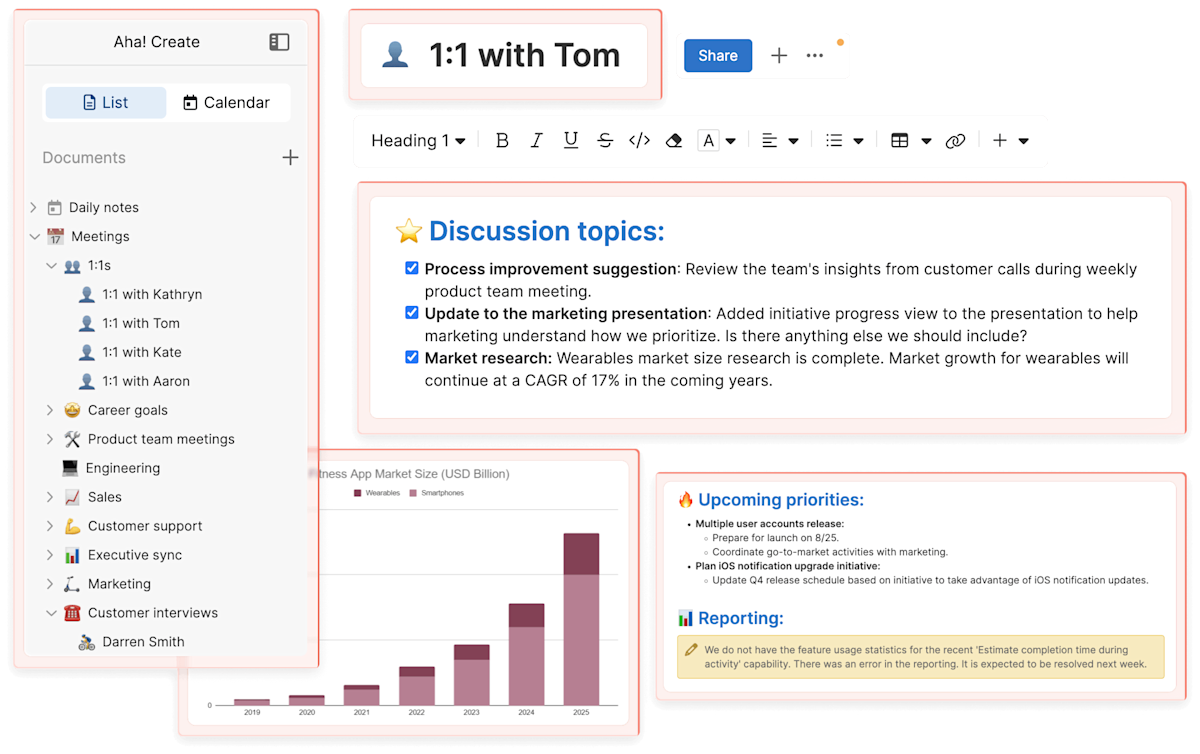Viewport: 1200px width, 754px height.
Task: Open the list type dropdown arrow
Action: click(x=858, y=141)
